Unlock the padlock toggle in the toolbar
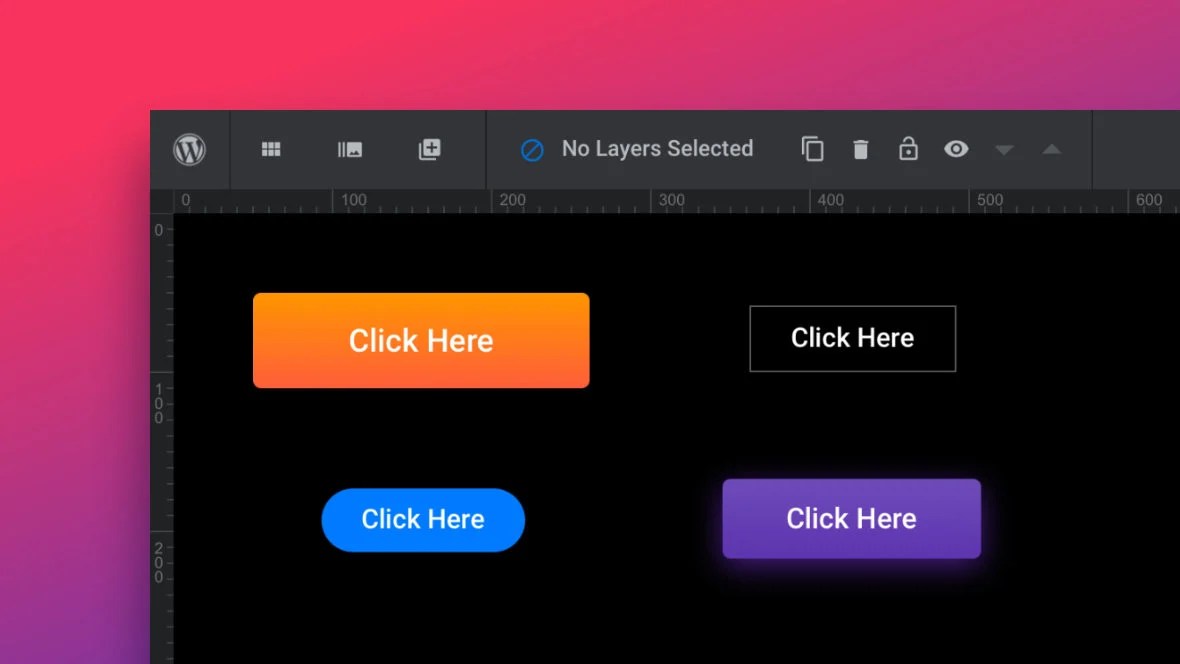This screenshot has height=664, width=1180. pos(908,148)
